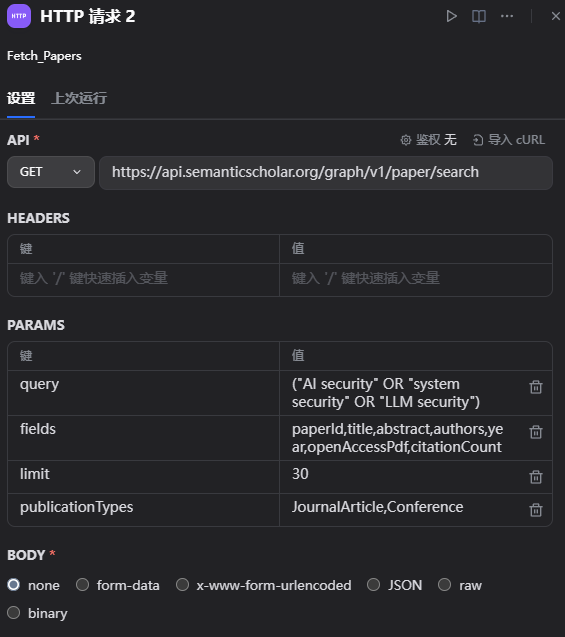
Task: Open the help docs book icon
Action: pyautogui.click(x=479, y=16)
